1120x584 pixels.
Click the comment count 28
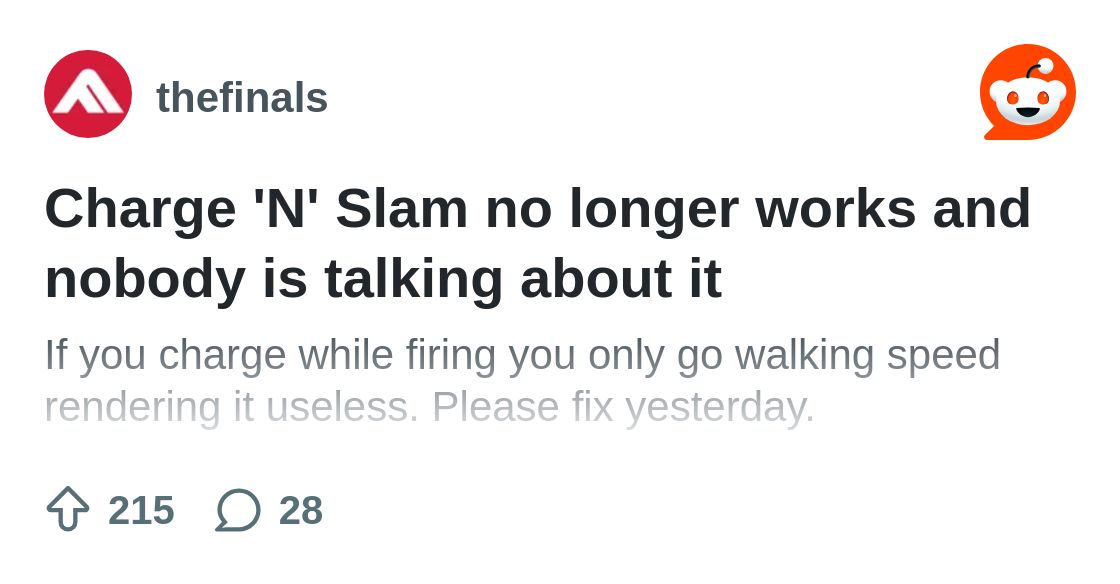tap(301, 510)
